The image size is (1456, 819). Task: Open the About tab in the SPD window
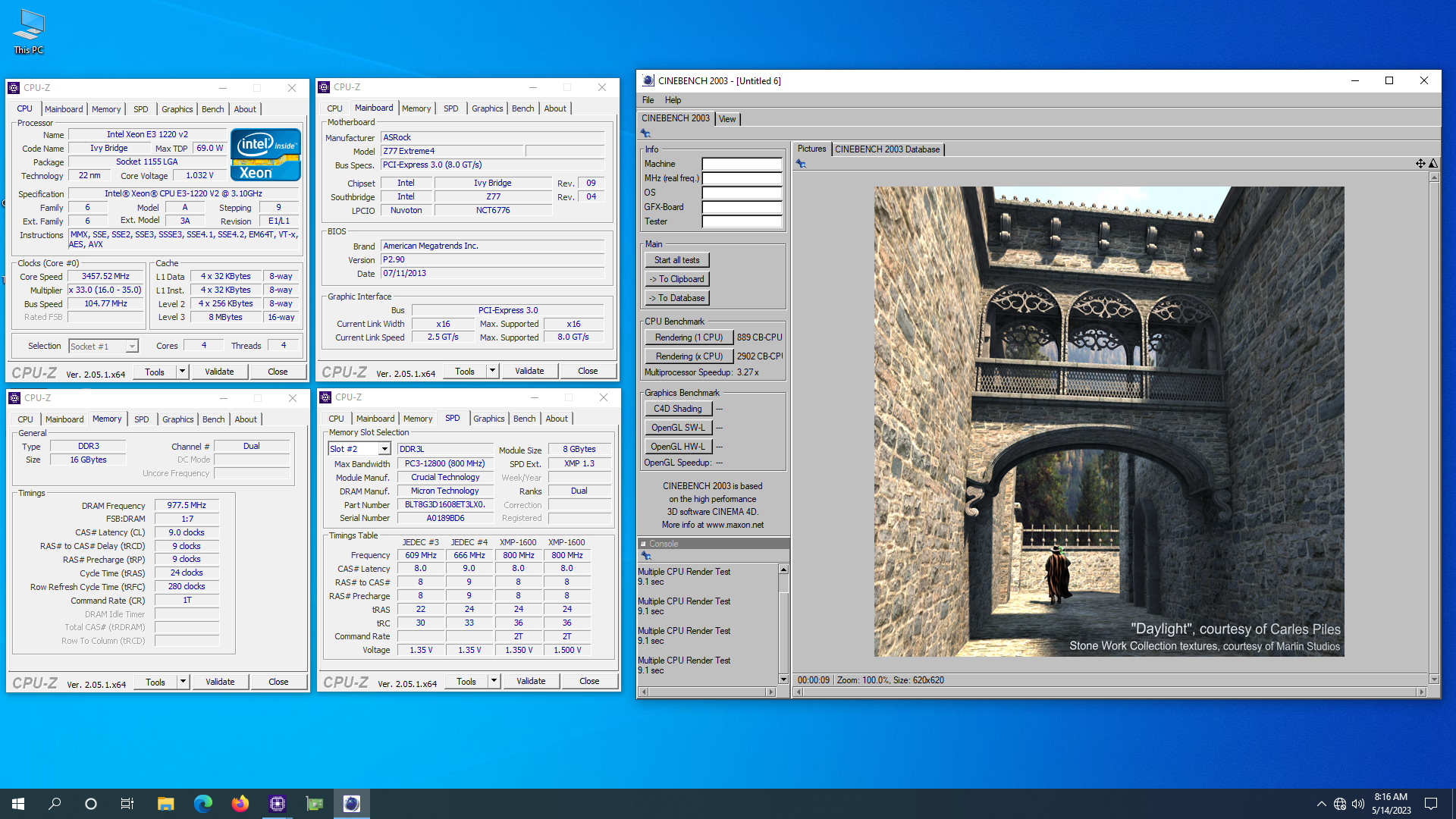557,419
